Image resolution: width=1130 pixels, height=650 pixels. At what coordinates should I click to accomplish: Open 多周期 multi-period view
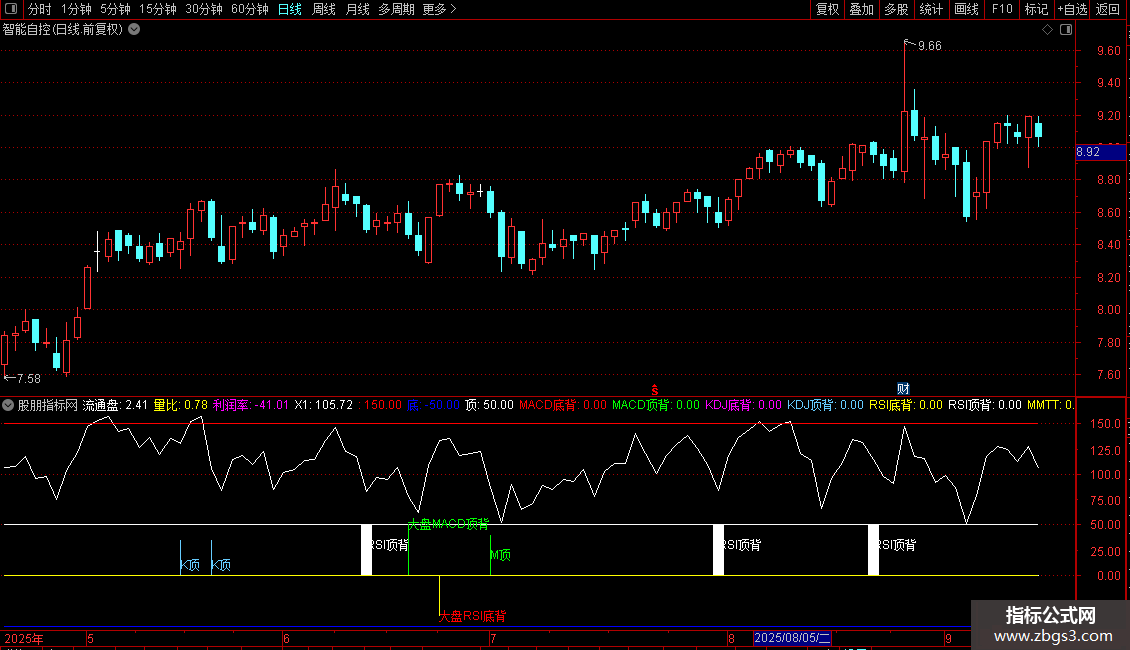396,9
